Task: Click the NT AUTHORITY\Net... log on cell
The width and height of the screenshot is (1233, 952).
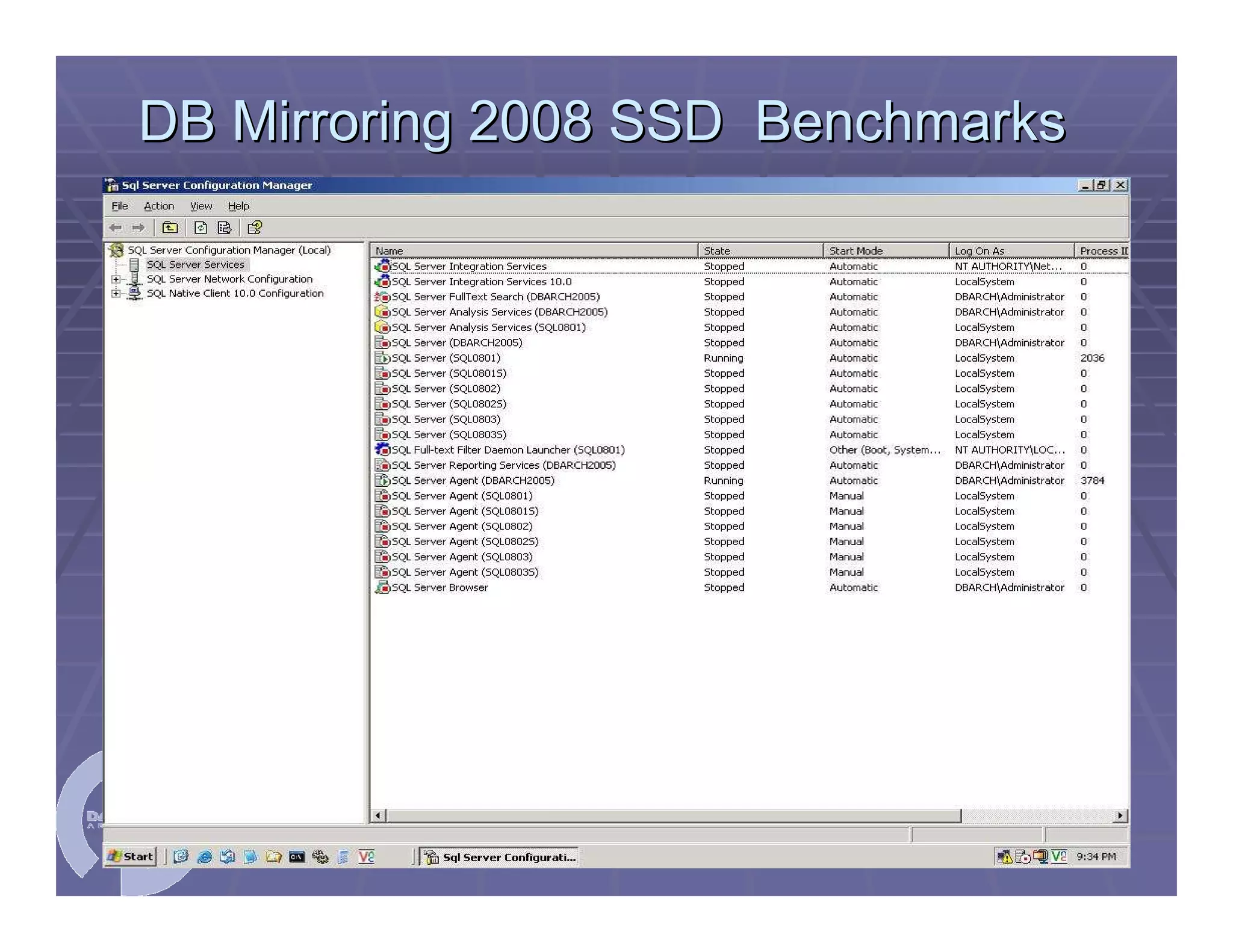Action: tap(1008, 266)
